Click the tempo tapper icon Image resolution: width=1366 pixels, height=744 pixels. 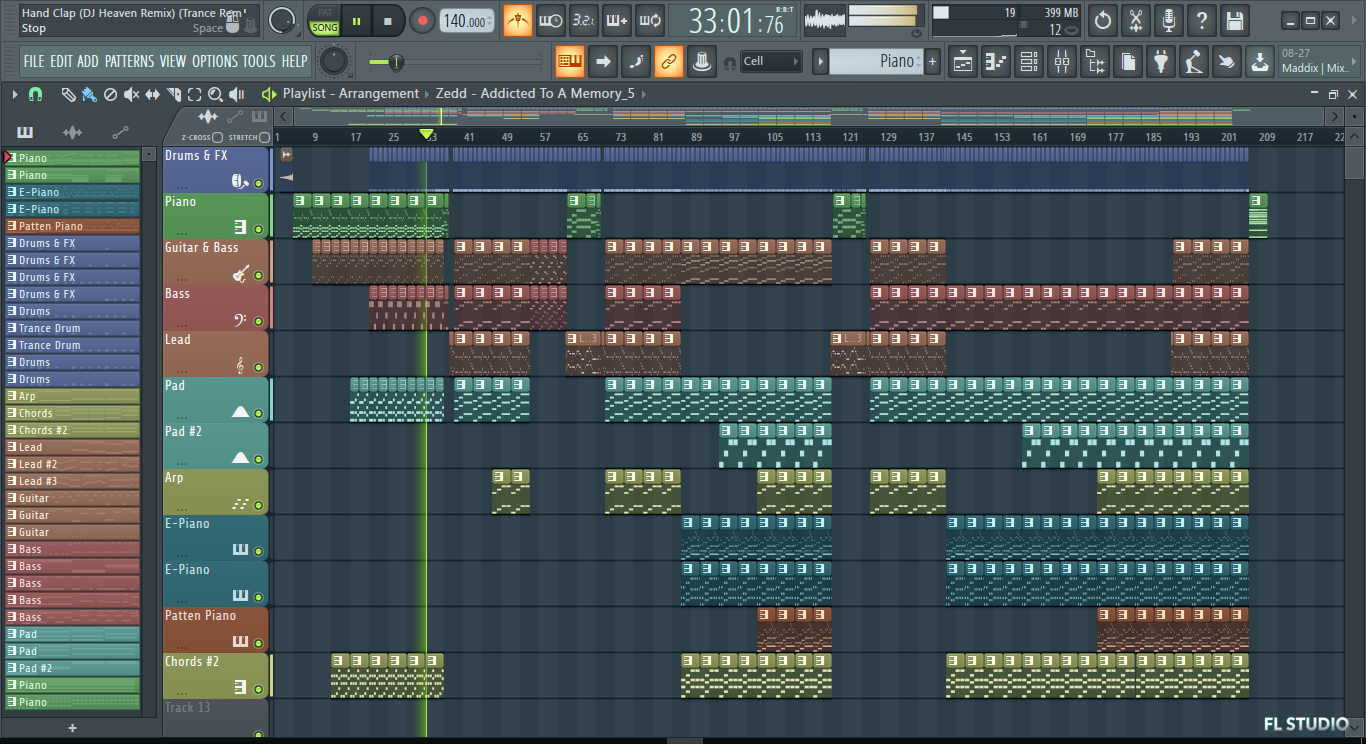click(x=1193, y=61)
